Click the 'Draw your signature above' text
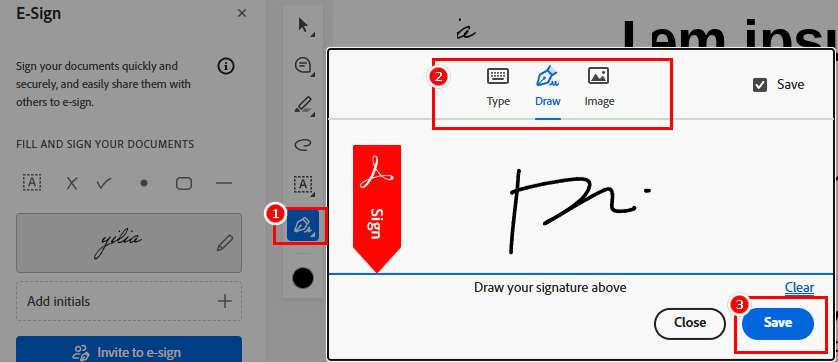 (550, 288)
